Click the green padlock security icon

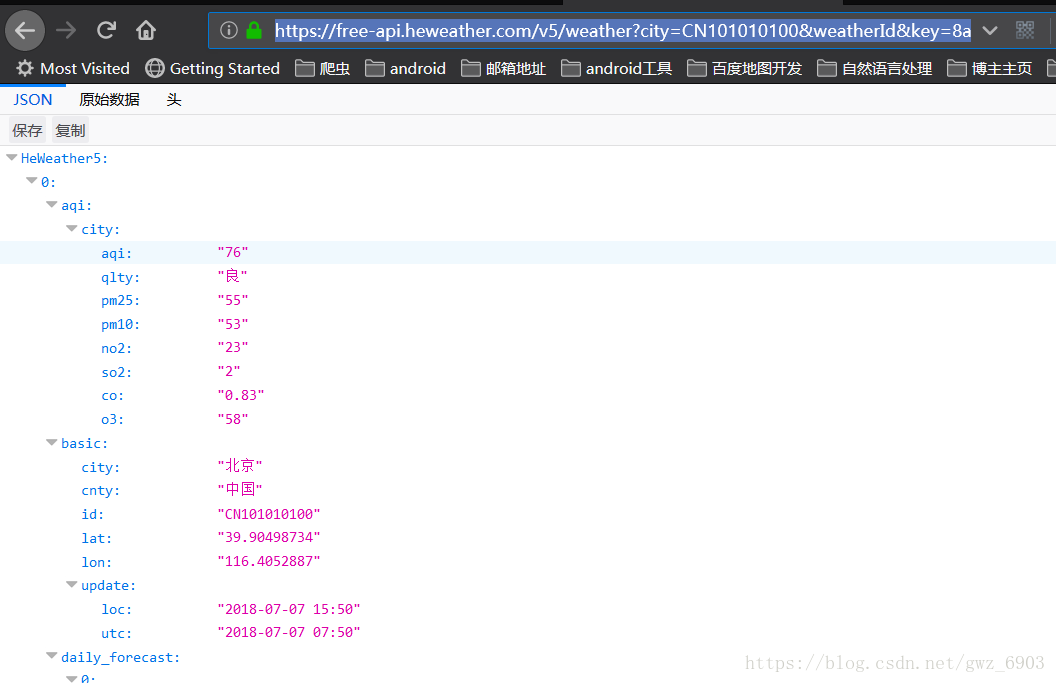[x=254, y=30]
